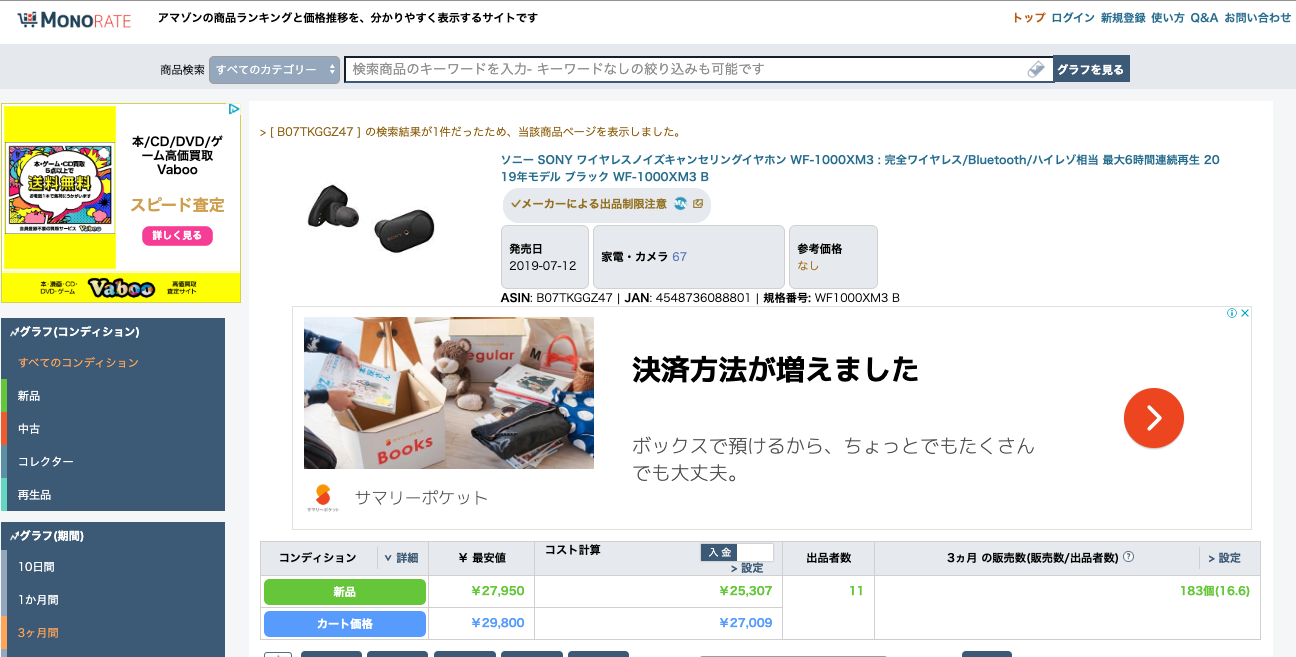Open 新規登録 in the top navigation

1123,18
